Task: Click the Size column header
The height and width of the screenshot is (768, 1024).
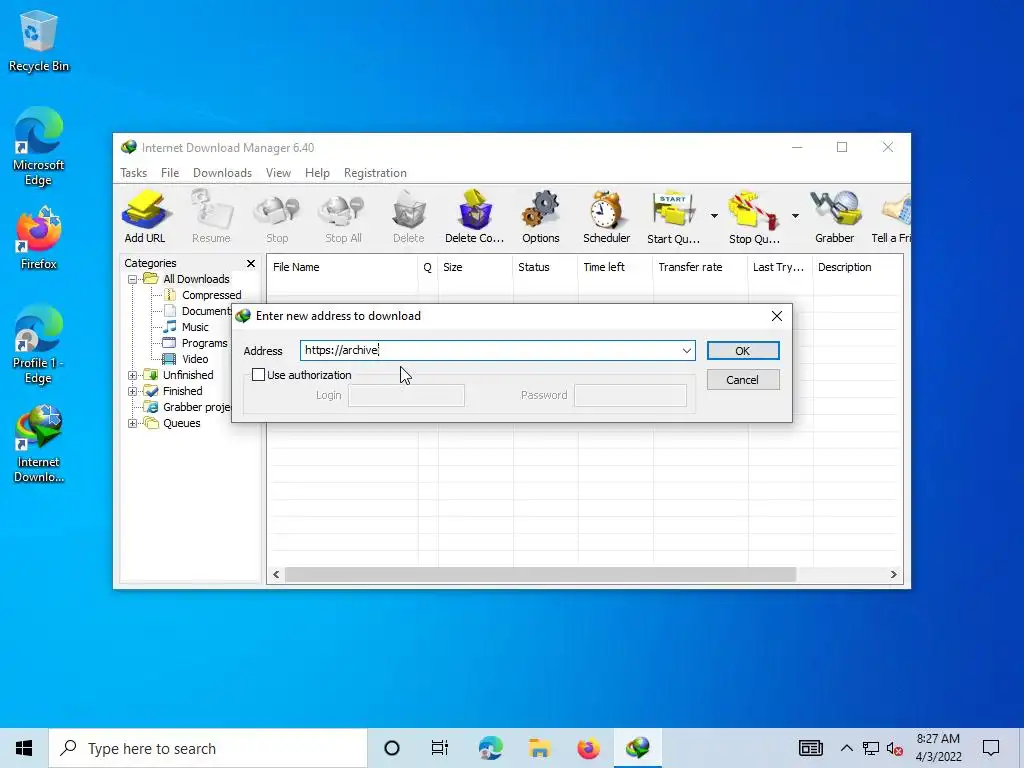Action: 475,267
